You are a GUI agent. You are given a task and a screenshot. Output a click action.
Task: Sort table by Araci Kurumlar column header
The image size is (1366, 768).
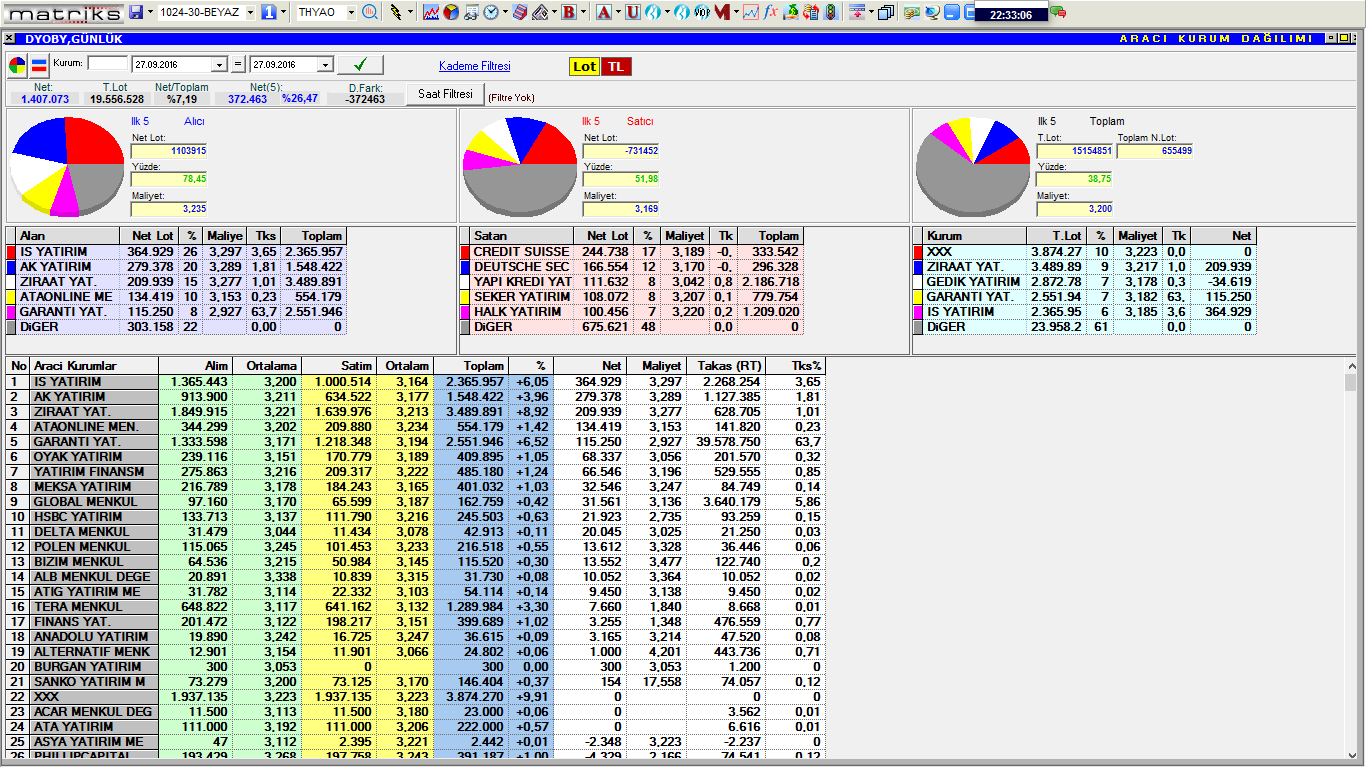click(74, 366)
